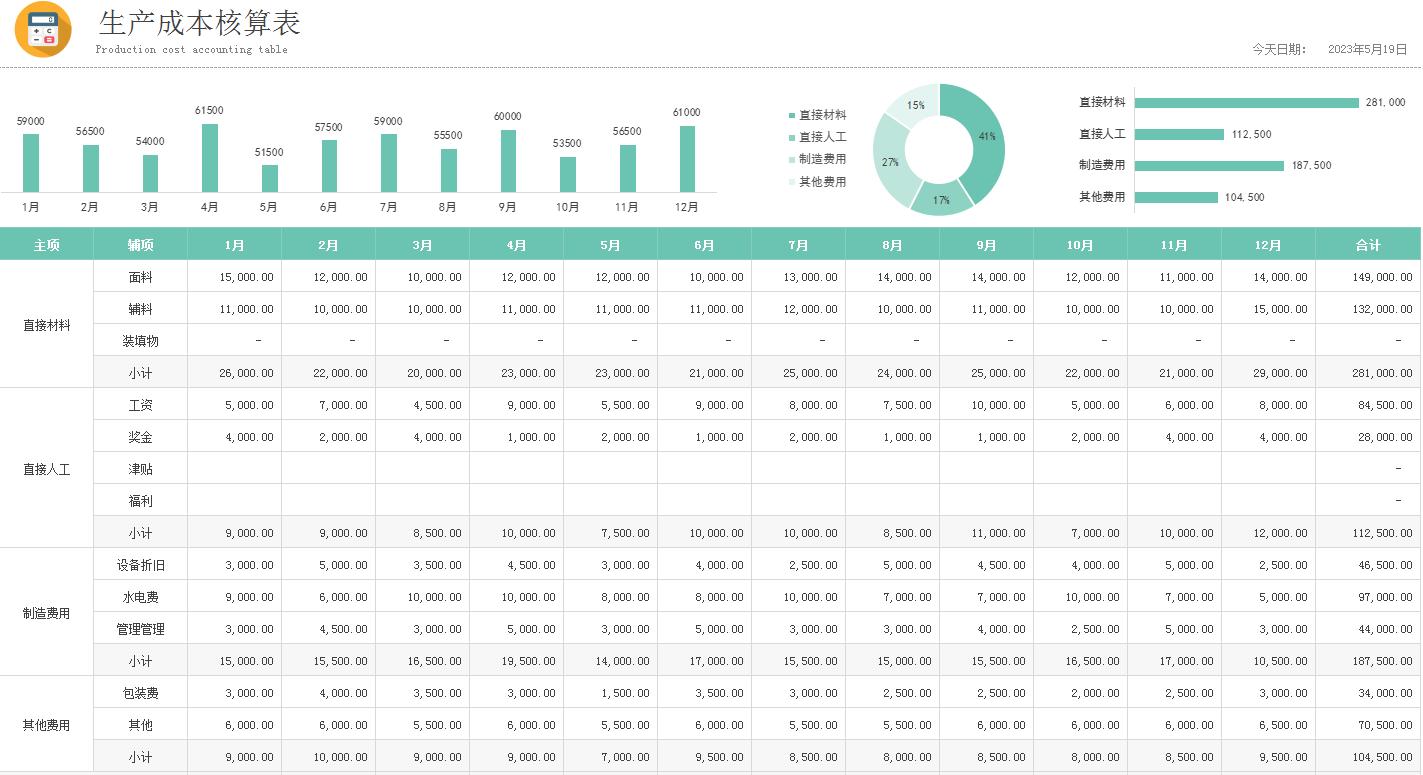1423x775 pixels.
Task: Click the 27% donut chart segment
Action: [x=887, y=160]
